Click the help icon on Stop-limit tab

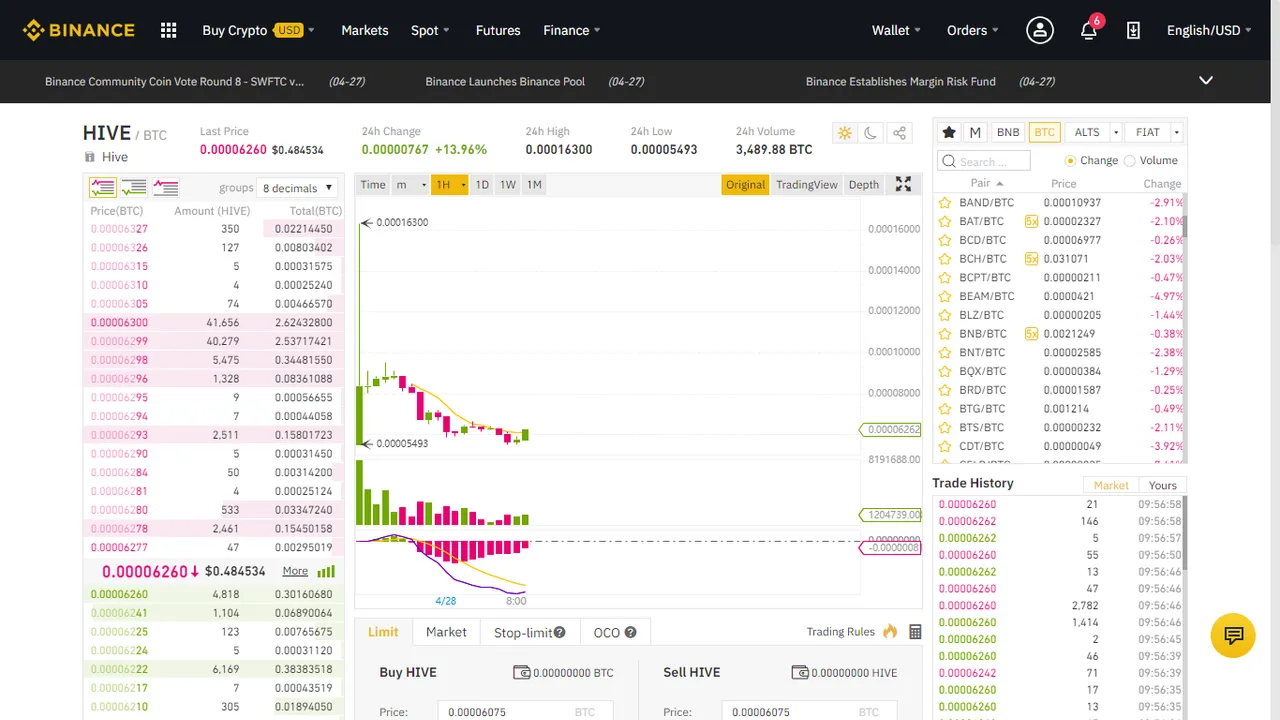pos(560,632)
